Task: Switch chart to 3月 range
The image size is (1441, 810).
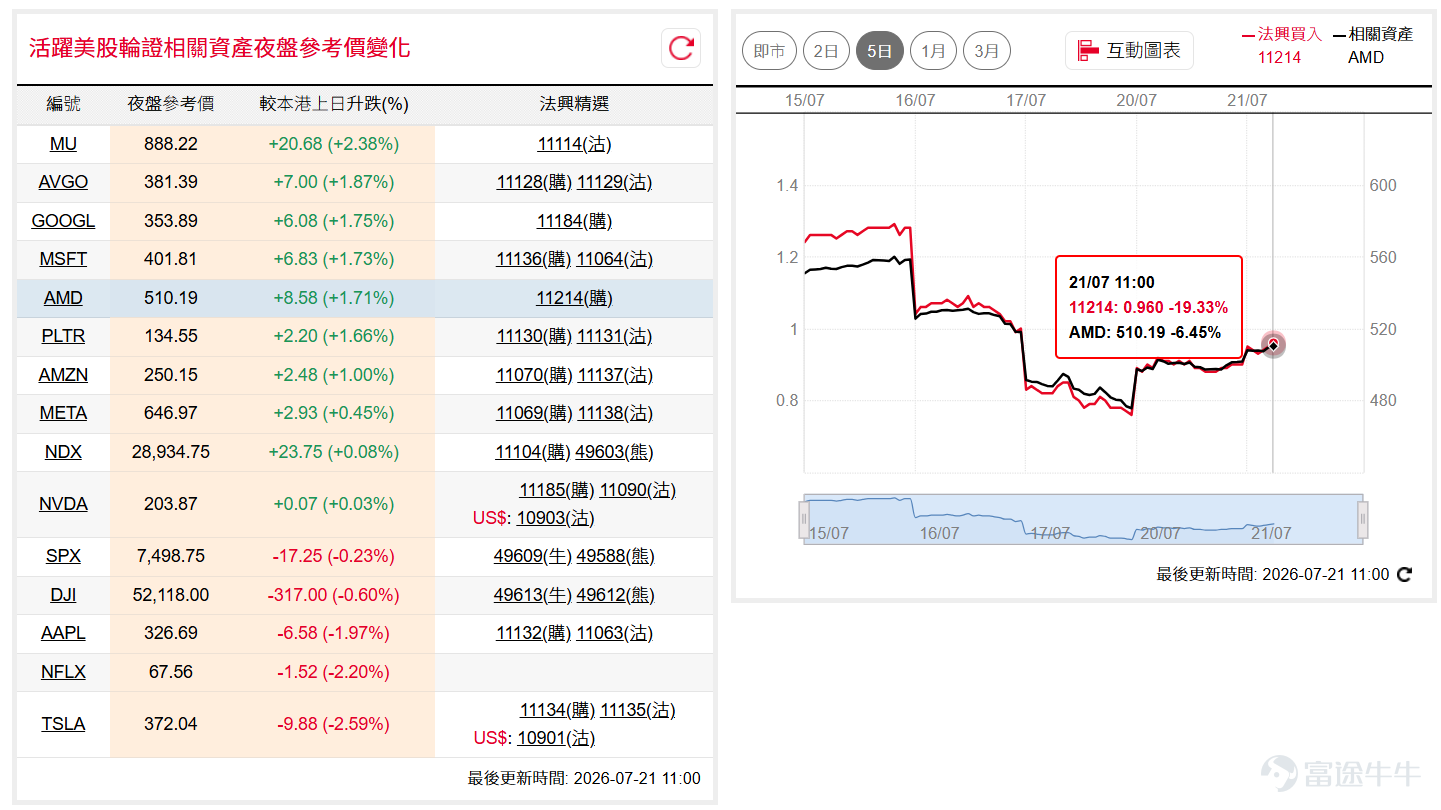Action: [986, 51]
